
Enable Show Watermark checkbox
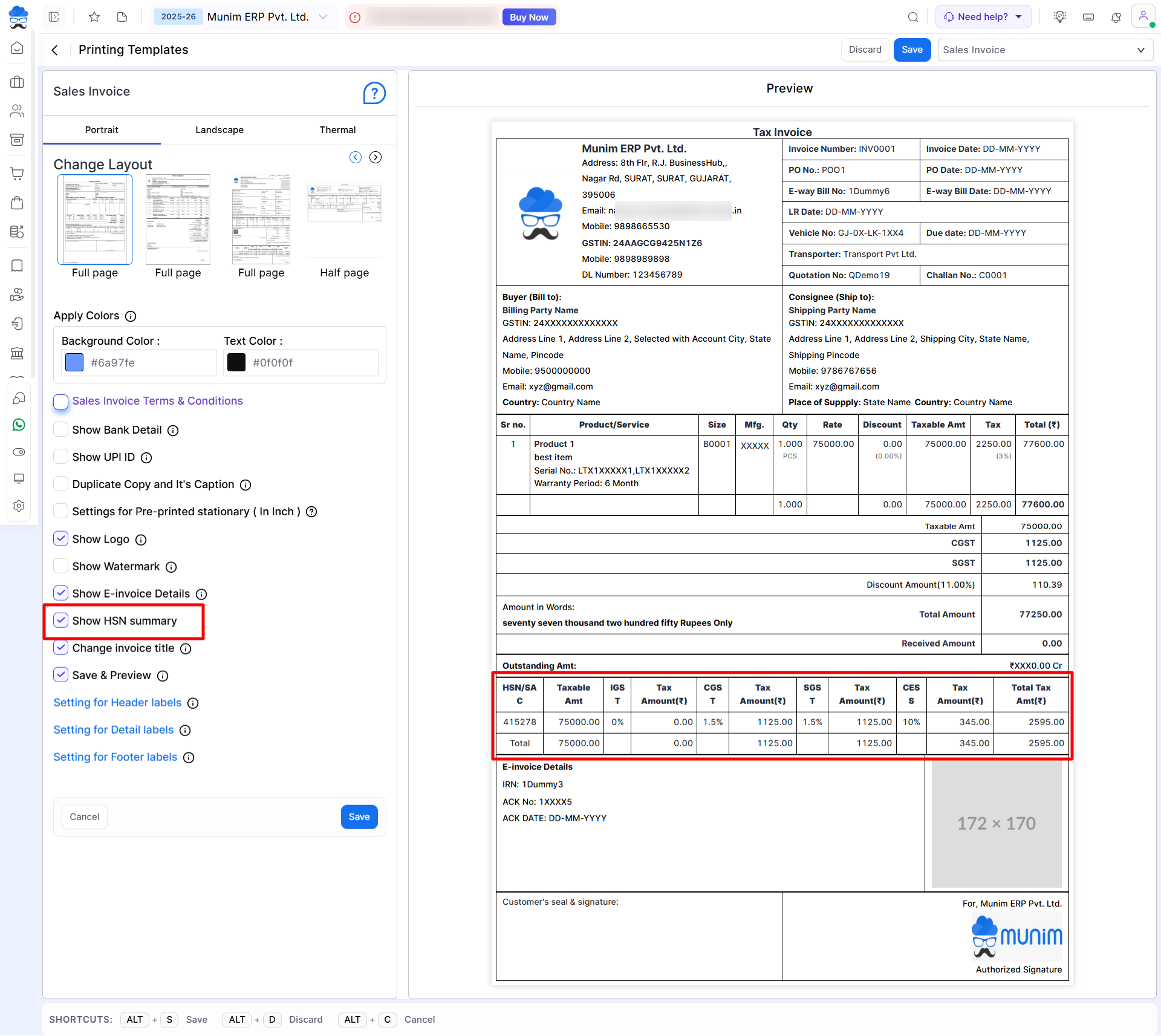(61, 566)
